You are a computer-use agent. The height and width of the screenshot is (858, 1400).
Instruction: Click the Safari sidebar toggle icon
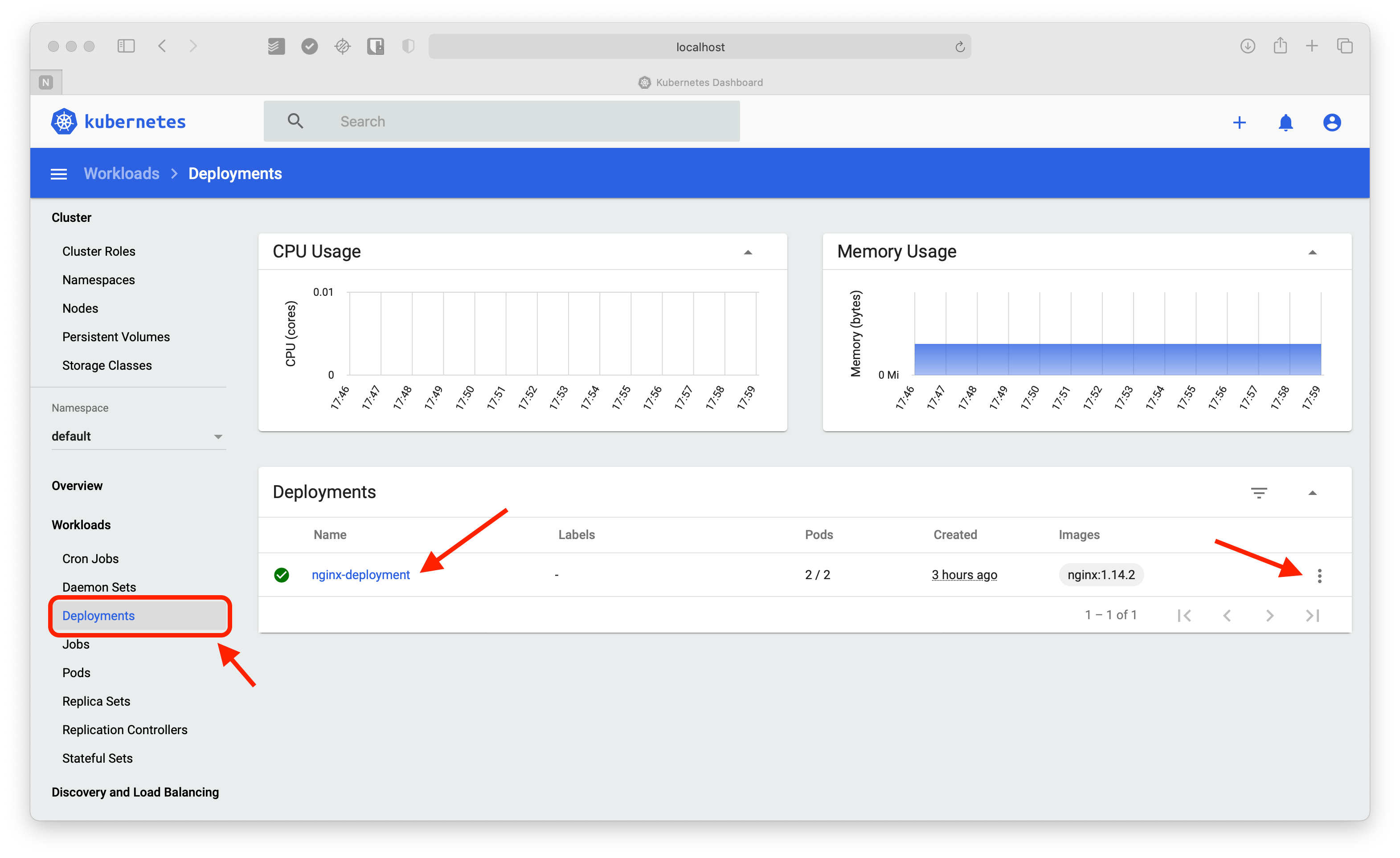[126, 46]
